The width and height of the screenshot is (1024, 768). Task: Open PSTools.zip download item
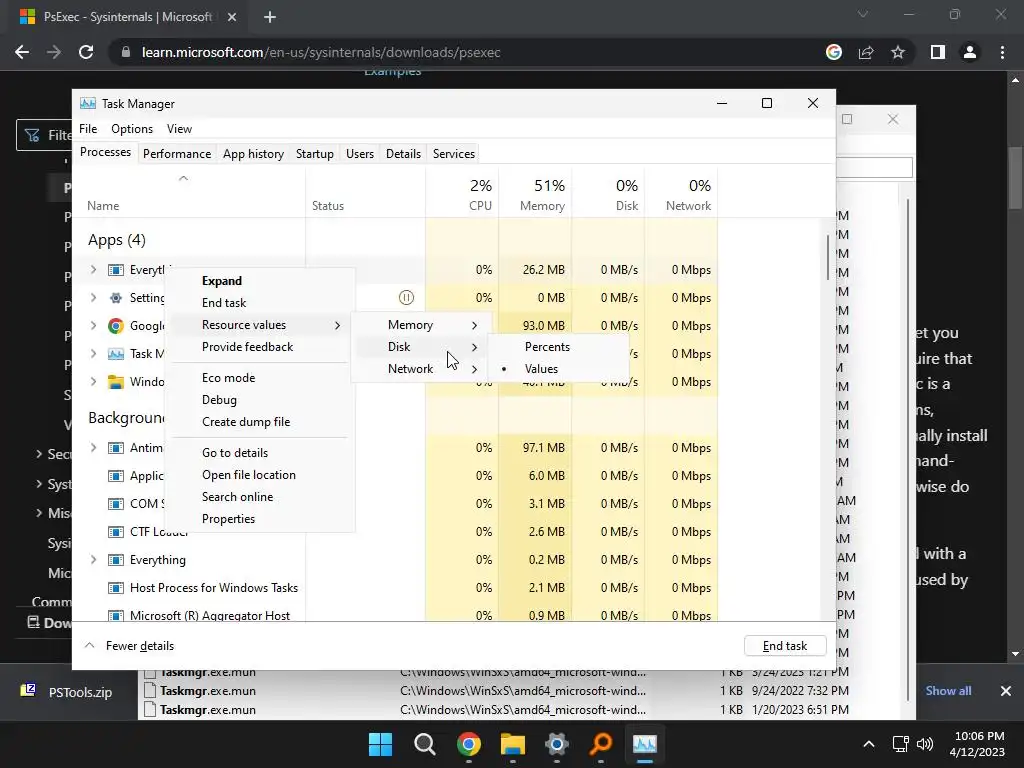click(68, 692)
